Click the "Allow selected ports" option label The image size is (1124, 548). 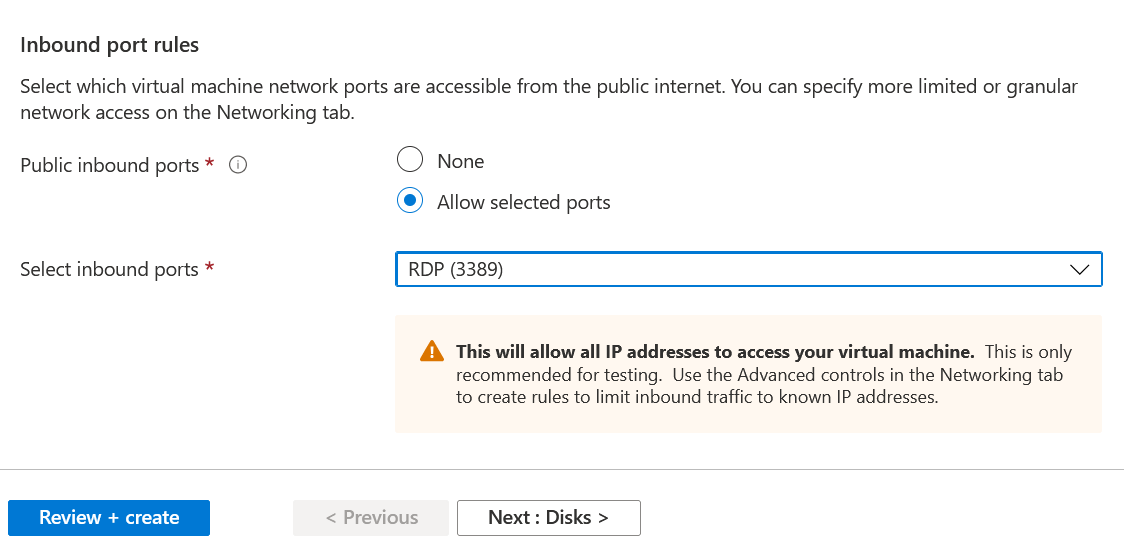click(x=523, y=202)
